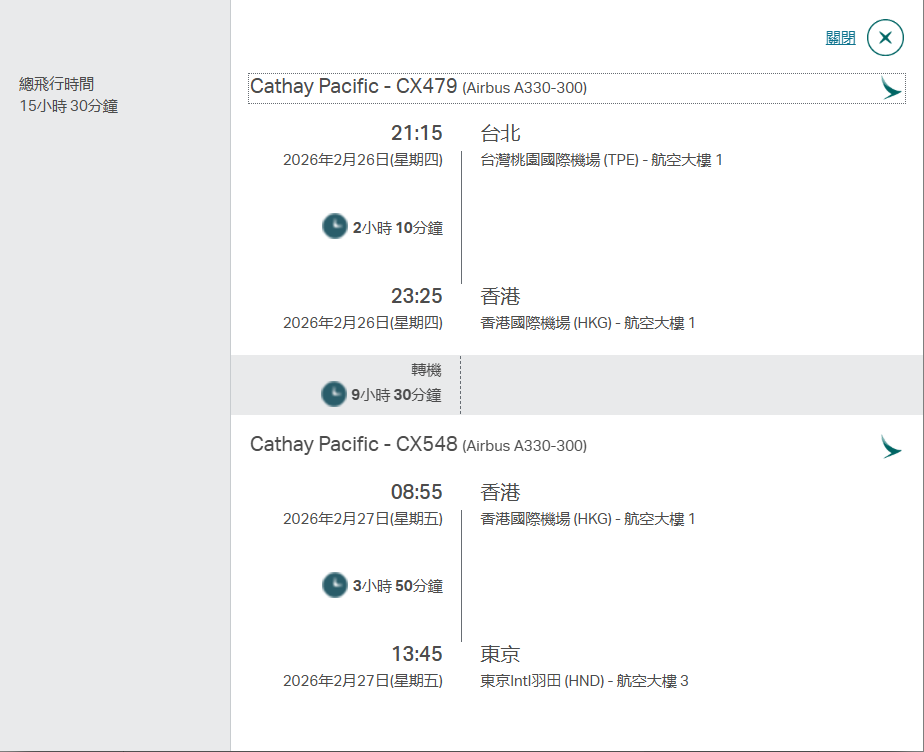Click the 13:45 arrival time
Image resolution: width=924 pixels, height=752 pixels.
(417, 654)
